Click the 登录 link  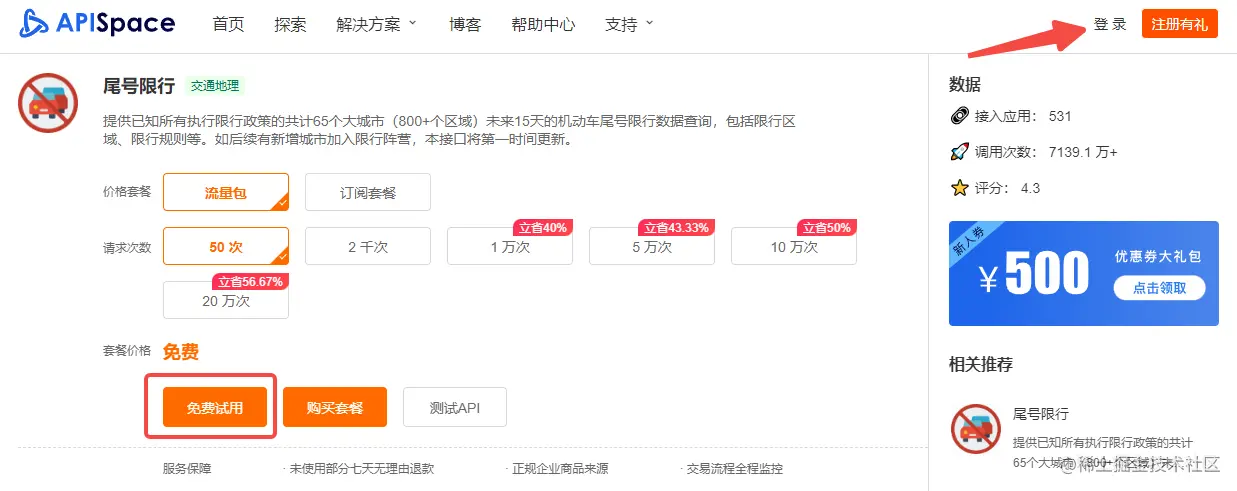(x=1110, y=24)
